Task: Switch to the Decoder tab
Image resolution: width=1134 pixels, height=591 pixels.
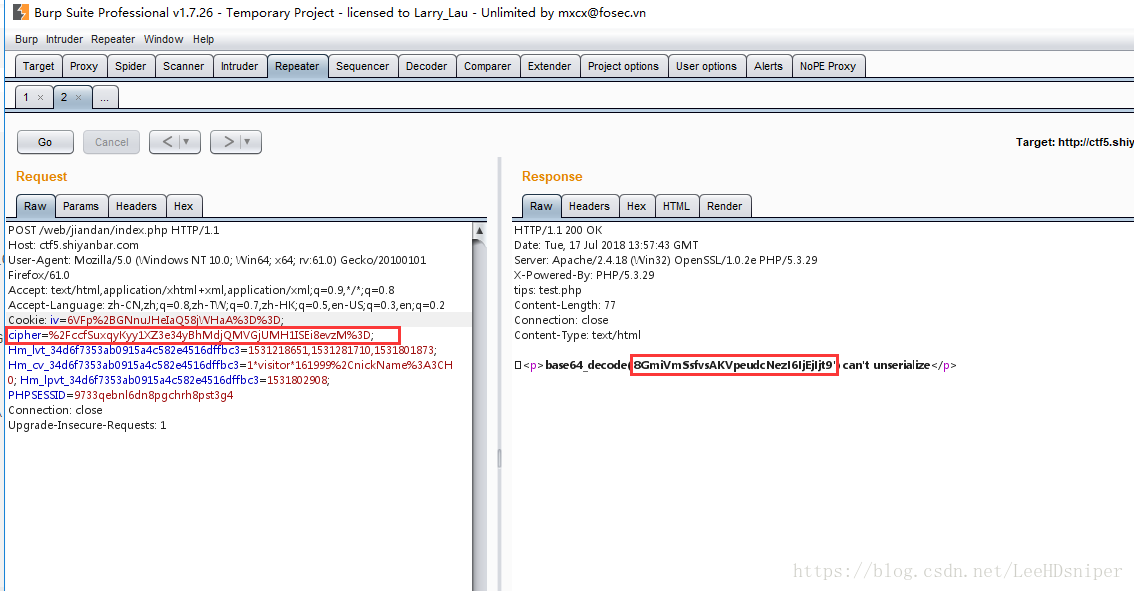Action: (427, 66)
